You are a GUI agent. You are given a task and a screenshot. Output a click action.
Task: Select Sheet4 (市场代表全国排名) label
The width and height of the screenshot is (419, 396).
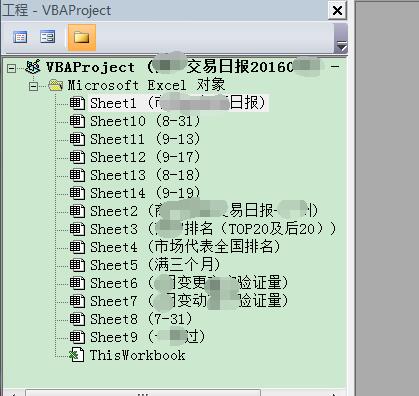tap(185, 247)
